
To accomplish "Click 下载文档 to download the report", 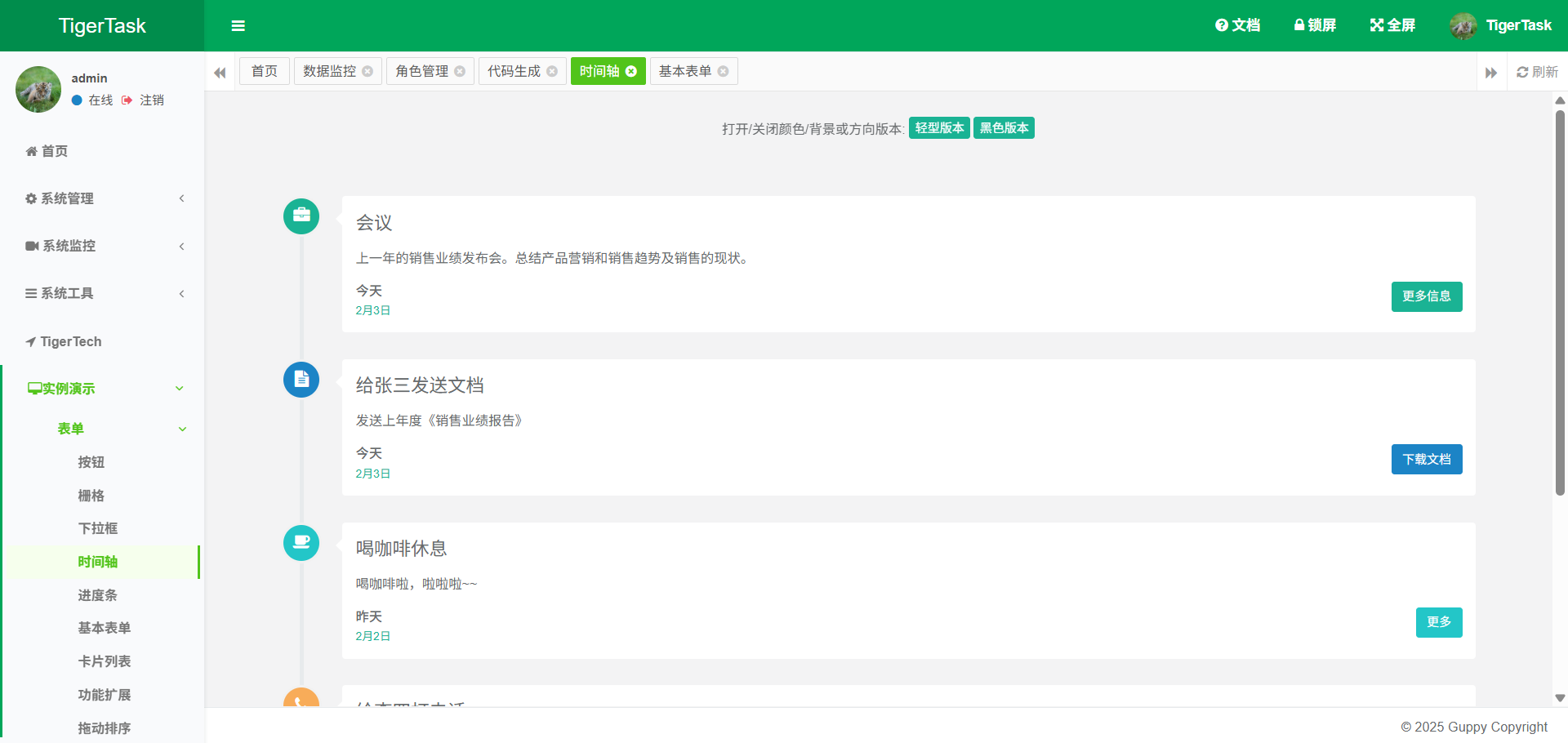I will click(x=1427, y=459).
